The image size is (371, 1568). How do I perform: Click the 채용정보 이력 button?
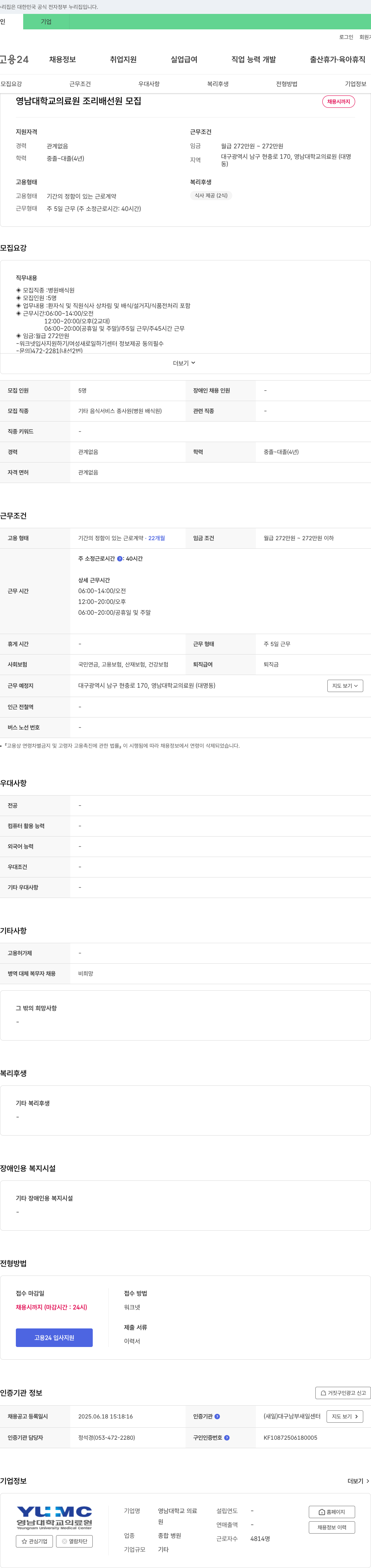(332, 1527)
